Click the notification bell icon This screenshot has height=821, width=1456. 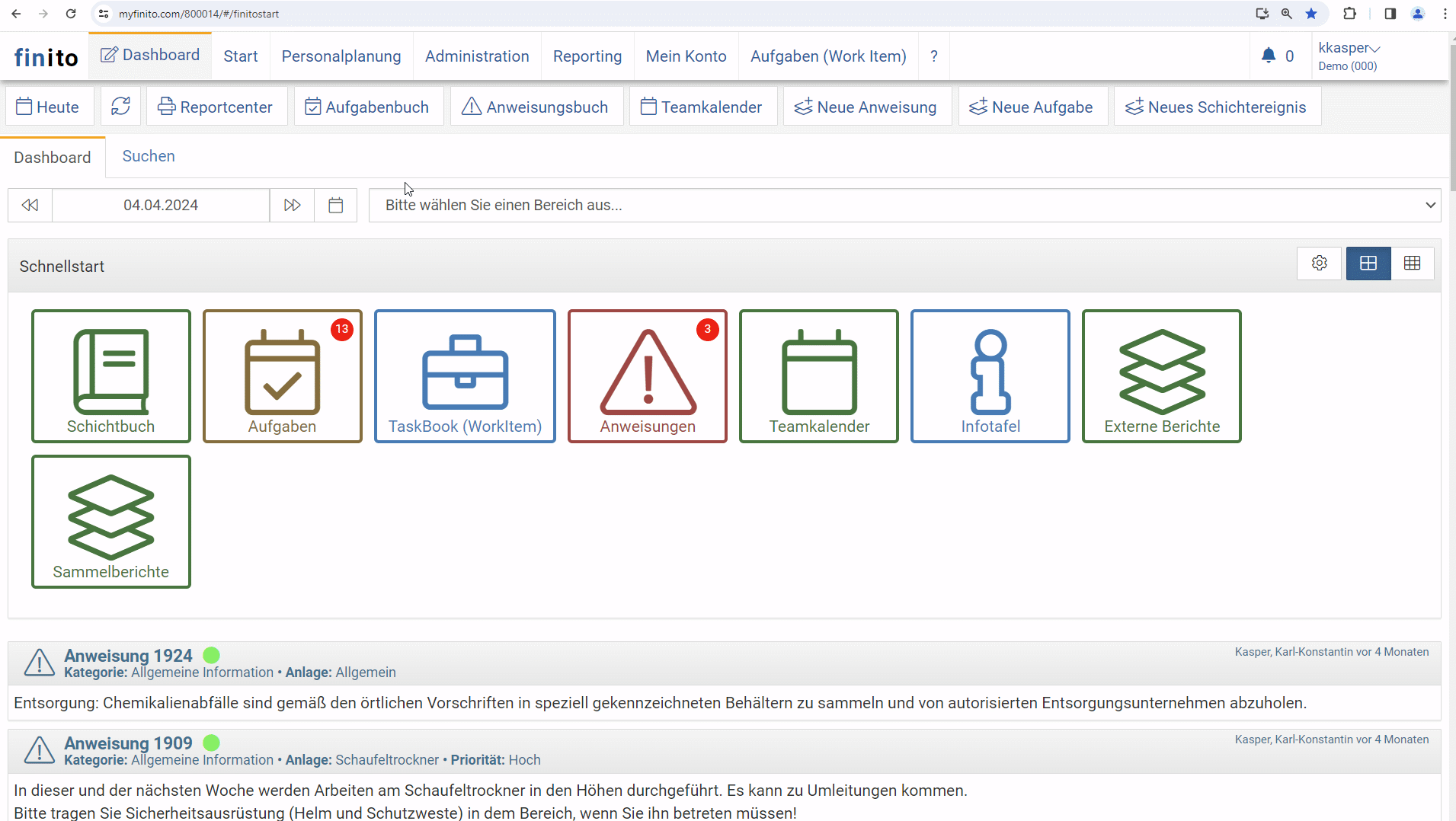click(x=1268, y=56)
